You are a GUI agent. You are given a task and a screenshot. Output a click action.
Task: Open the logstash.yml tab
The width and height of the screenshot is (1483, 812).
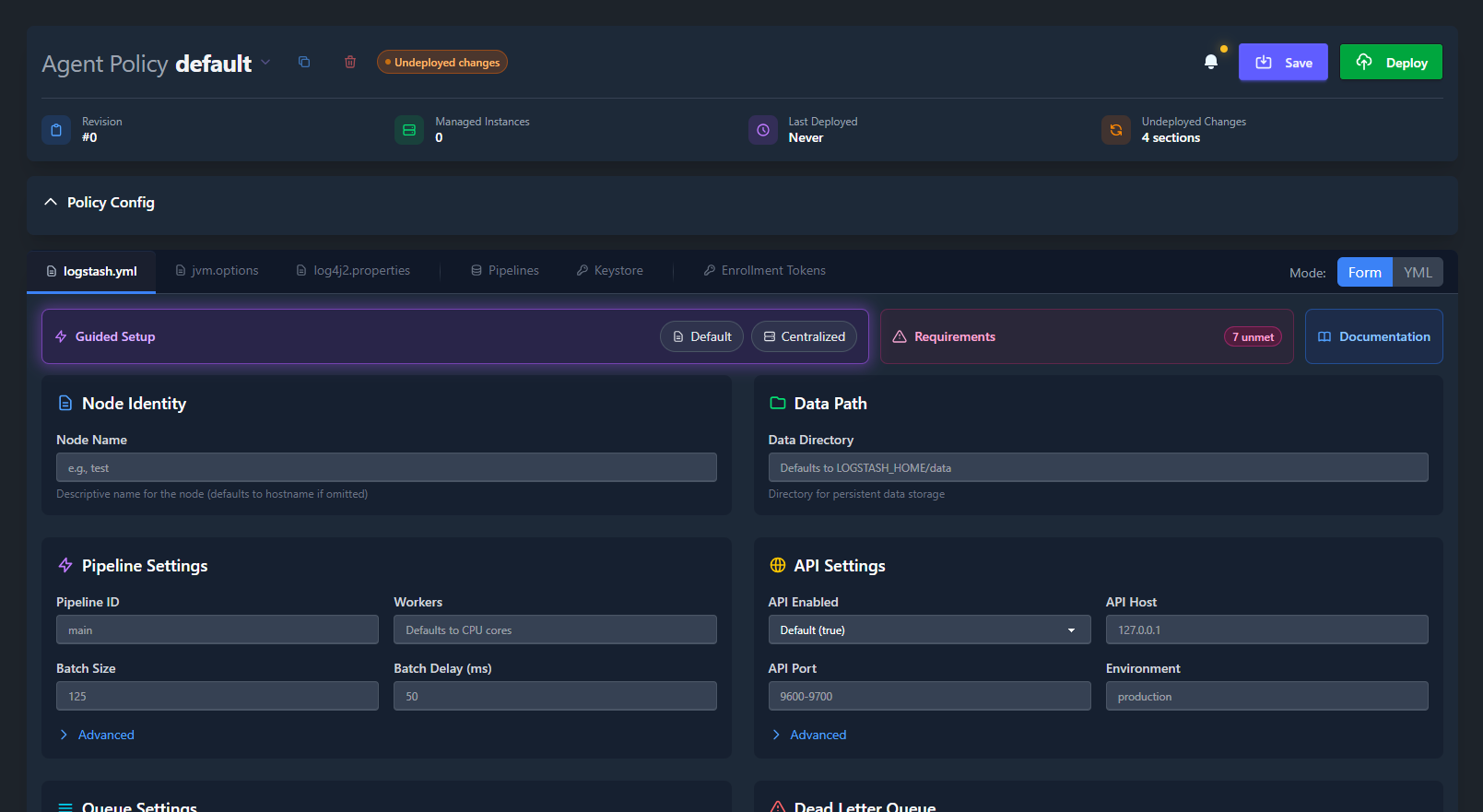tap(91, 271)
